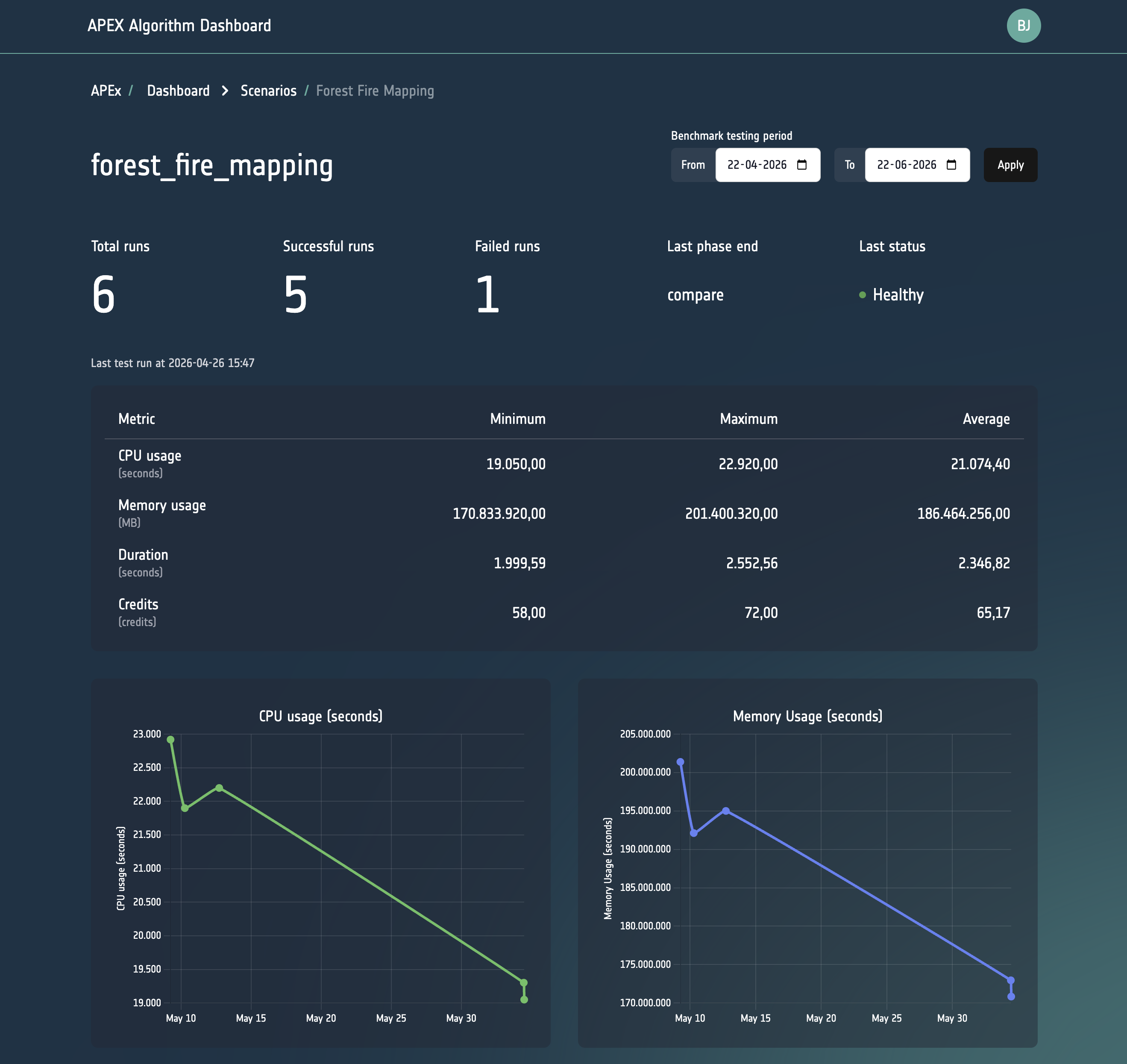Screen dimensions: 1127x1064
Task: Select the Credits table row
Action: click(x=564, y=612)
